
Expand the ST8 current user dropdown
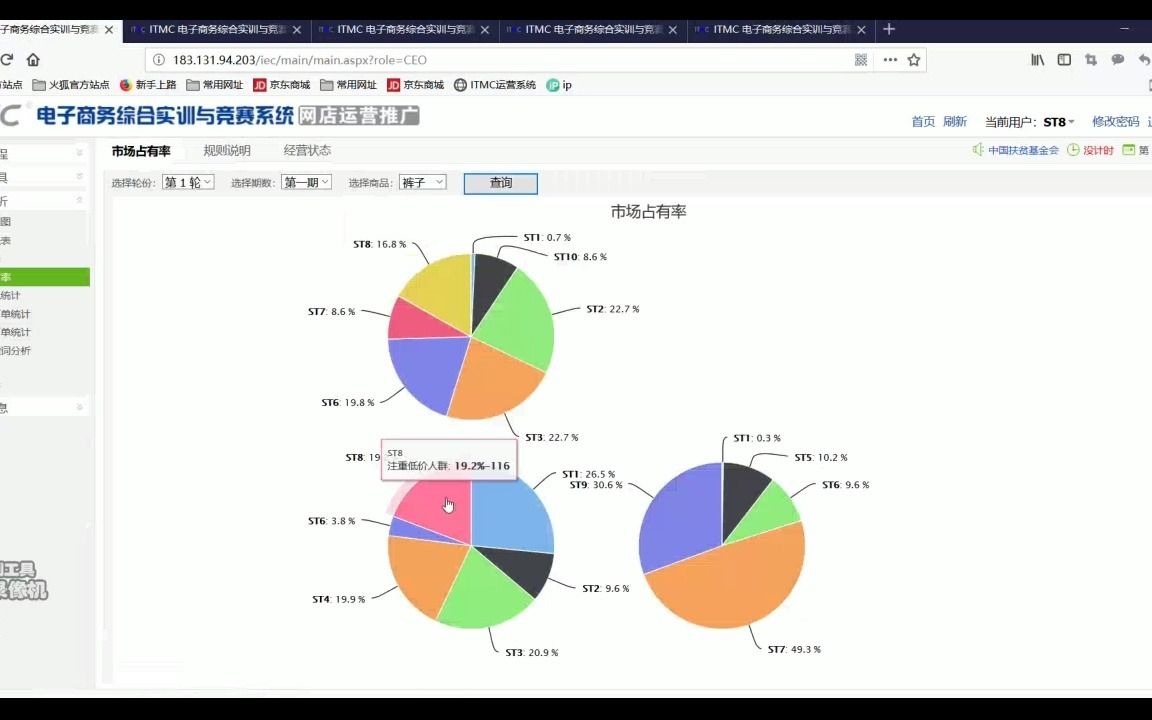(x=1063, y=122)
